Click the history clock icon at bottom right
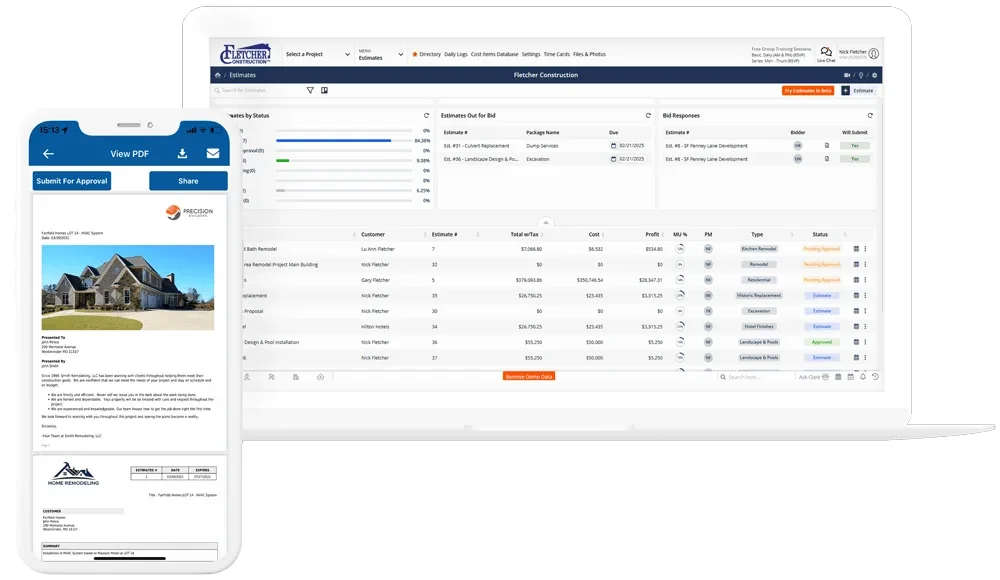This screenshot has width=1000, height=580. [x=875, y=377]
